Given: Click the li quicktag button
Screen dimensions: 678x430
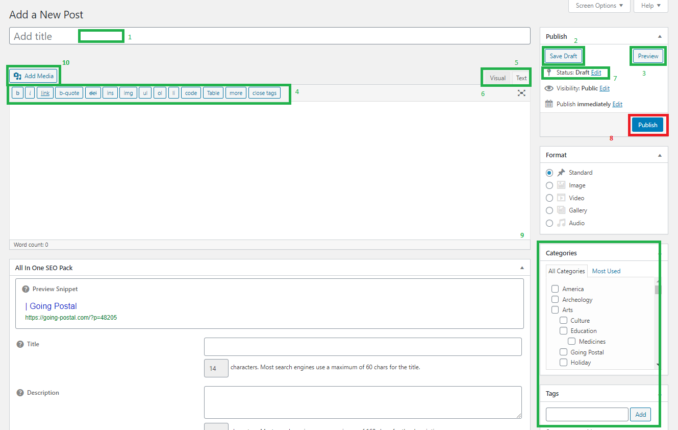Looking at the screenshot, I should click(173, 93).
